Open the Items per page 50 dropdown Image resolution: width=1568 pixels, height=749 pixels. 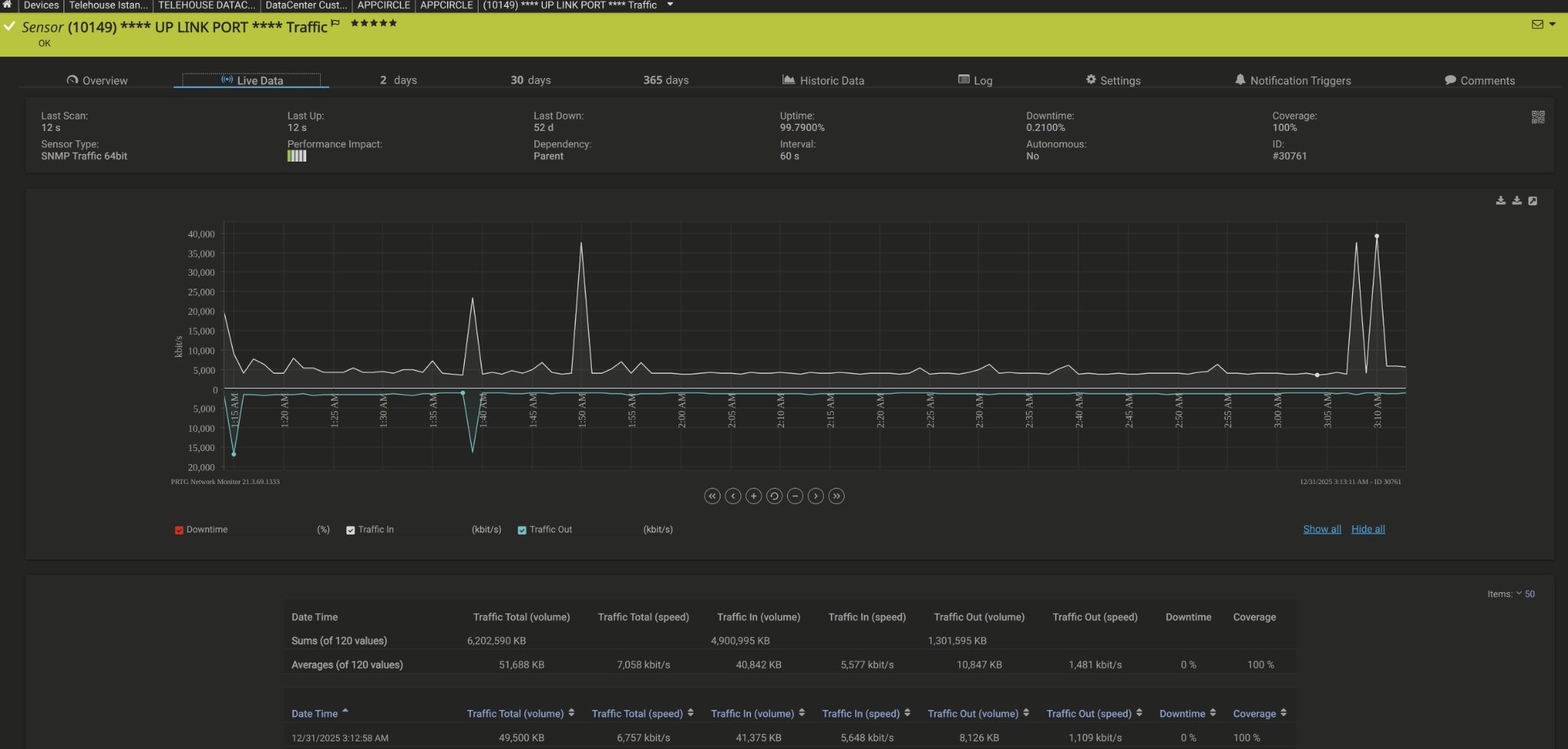pyautogui.click(x=1525, y=594)
